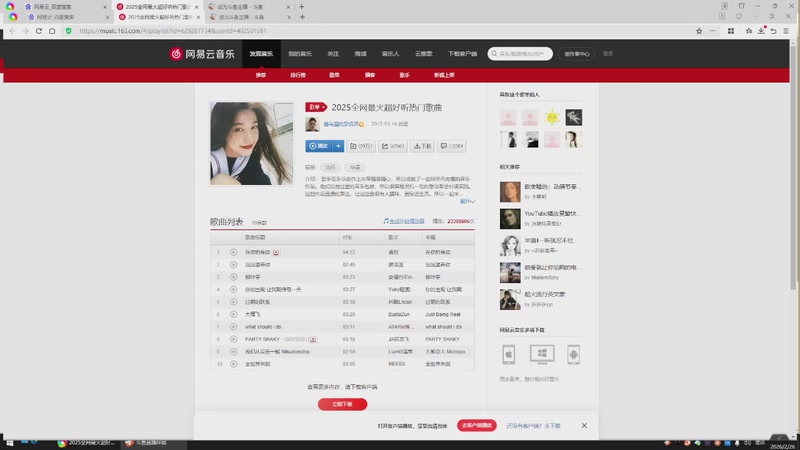Open playlist creator's profile name link
This screenshot has height=450, width=800.
point(341,124)
